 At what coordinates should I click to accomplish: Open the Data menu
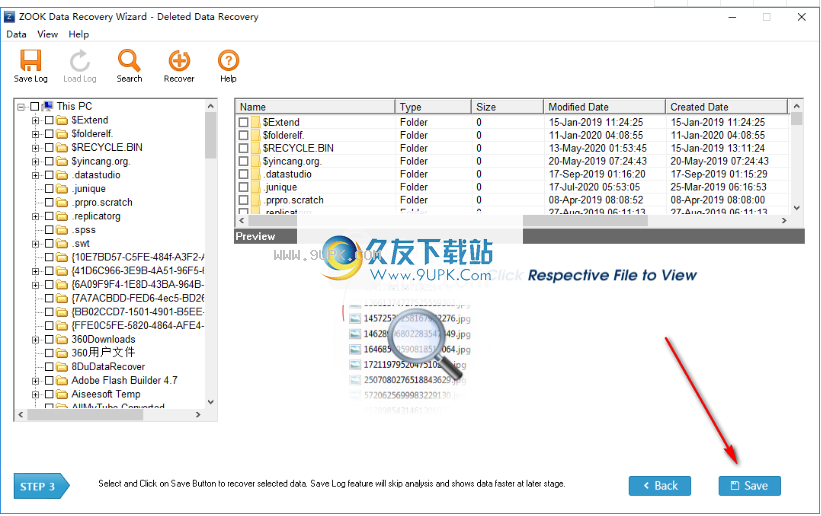(x=16, y=35)
